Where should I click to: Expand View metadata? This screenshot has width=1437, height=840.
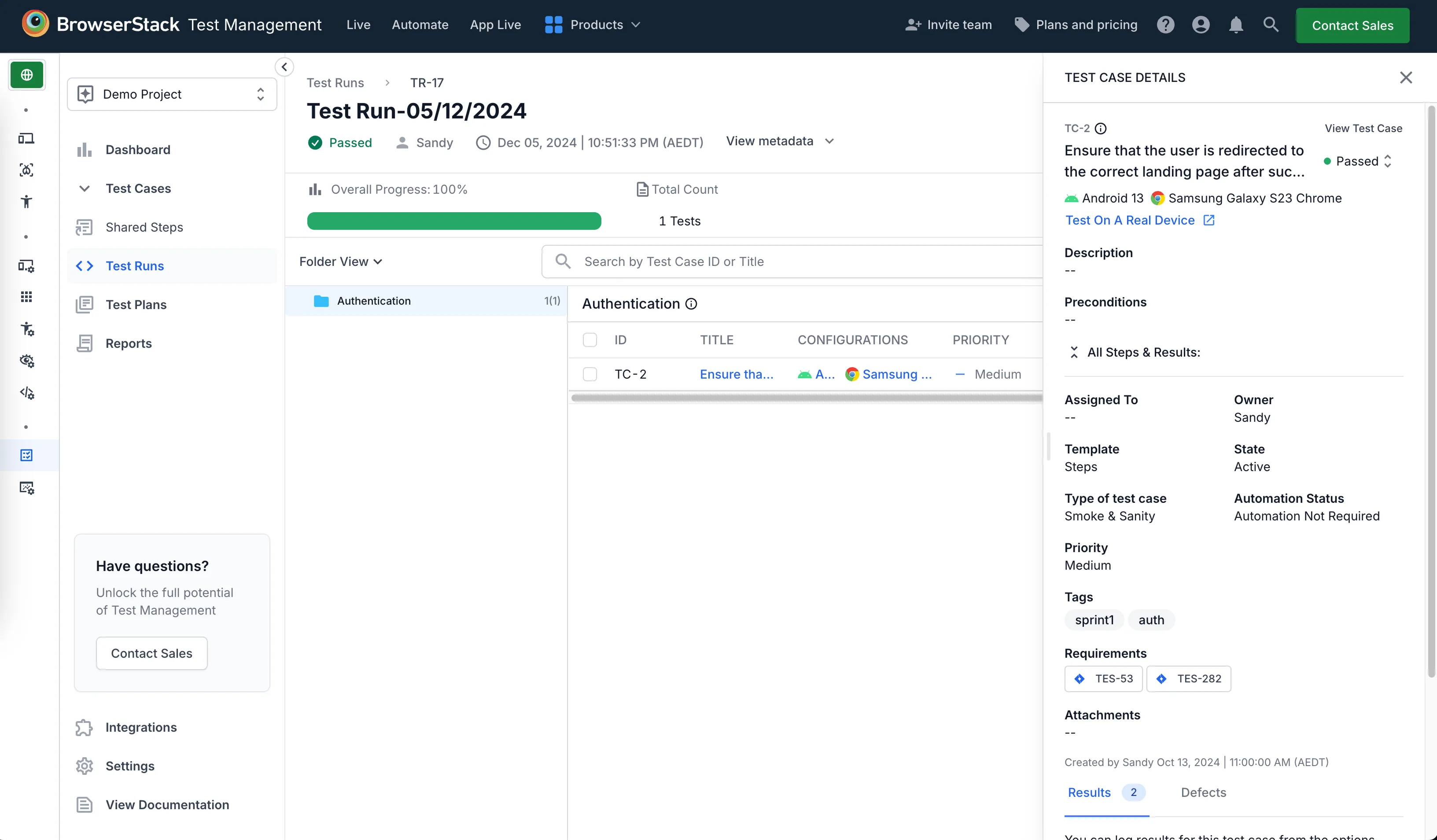tap(780, 141)
